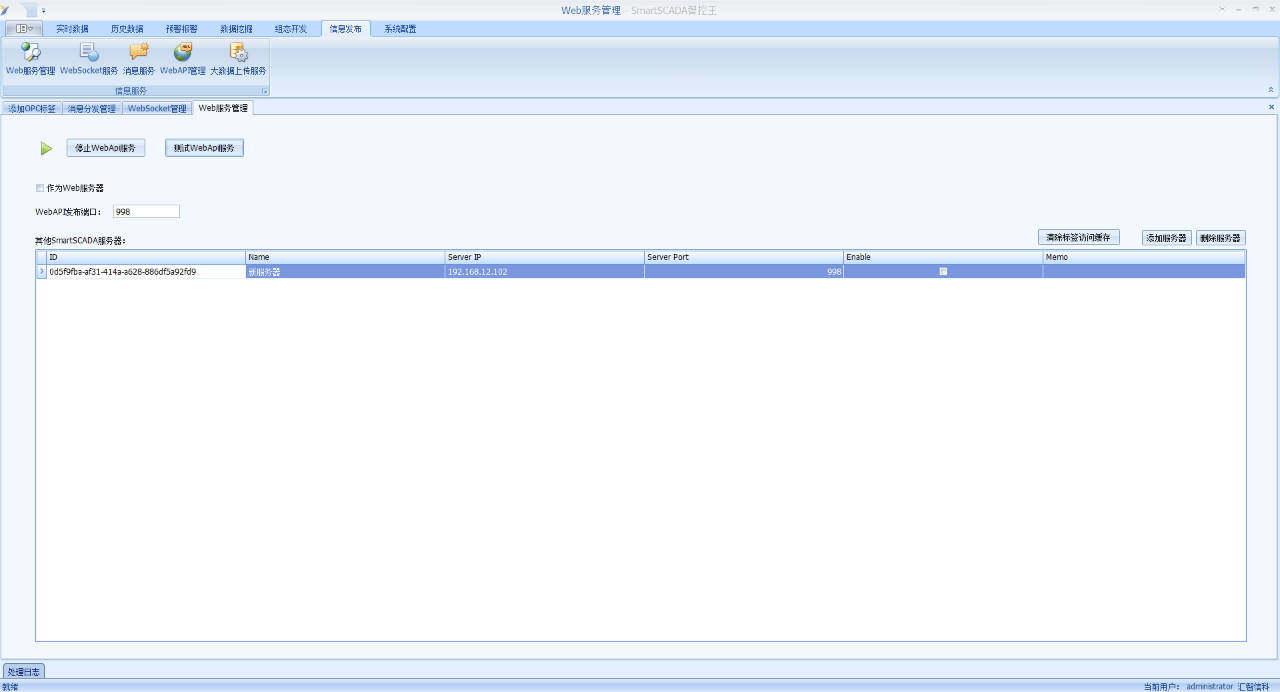Switch to the 系统配置 ribbon tab

point(400,29)
